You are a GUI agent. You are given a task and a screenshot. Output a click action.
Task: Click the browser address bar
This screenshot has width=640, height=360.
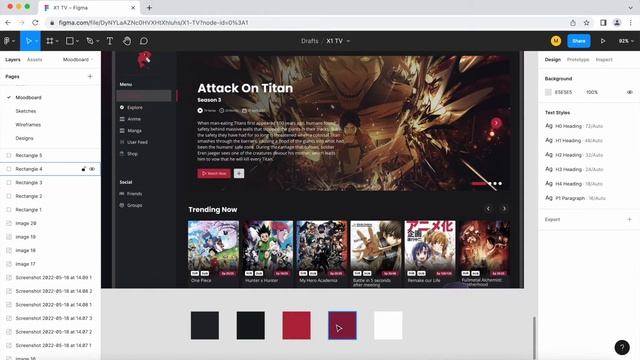coord(306,22)
